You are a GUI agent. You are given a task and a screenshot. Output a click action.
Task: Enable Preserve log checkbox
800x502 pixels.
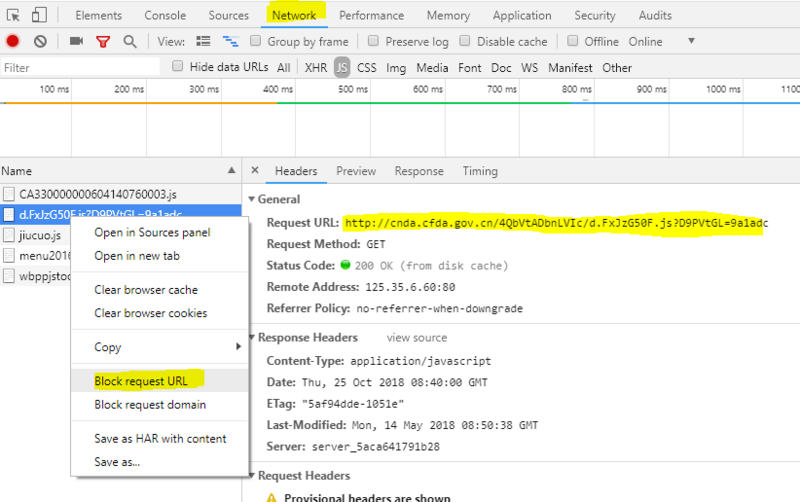pos(373,41)
